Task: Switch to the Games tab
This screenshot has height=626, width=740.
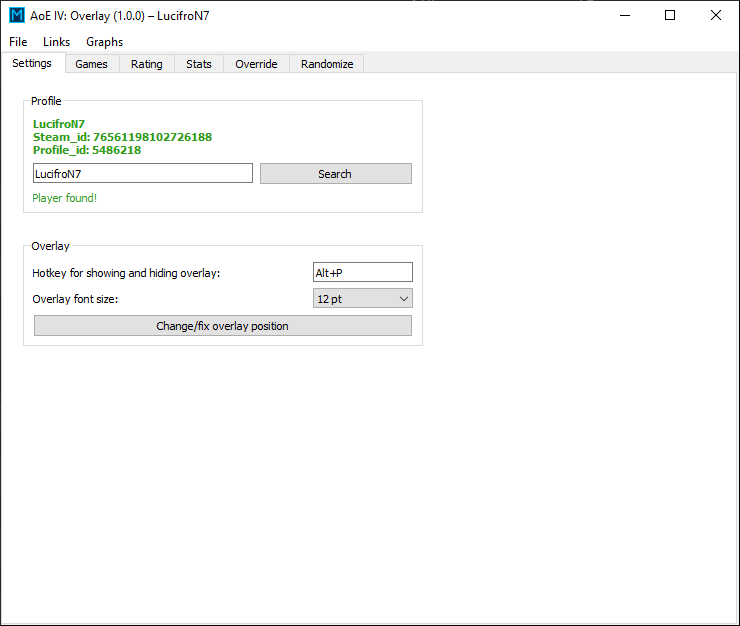Action: click(92, 64)
